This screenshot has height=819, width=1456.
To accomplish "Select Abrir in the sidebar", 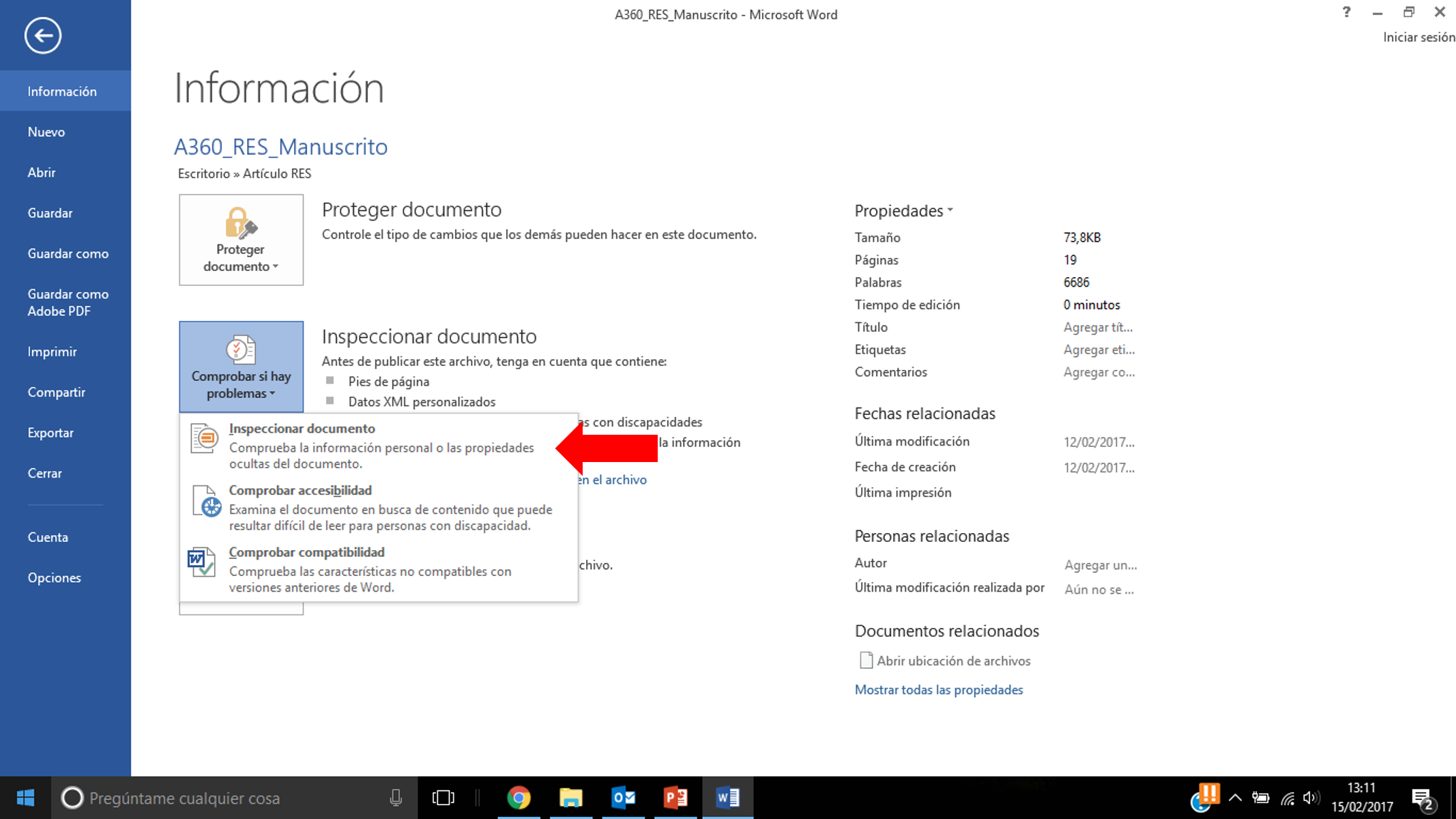I will [x=65, y=172].
